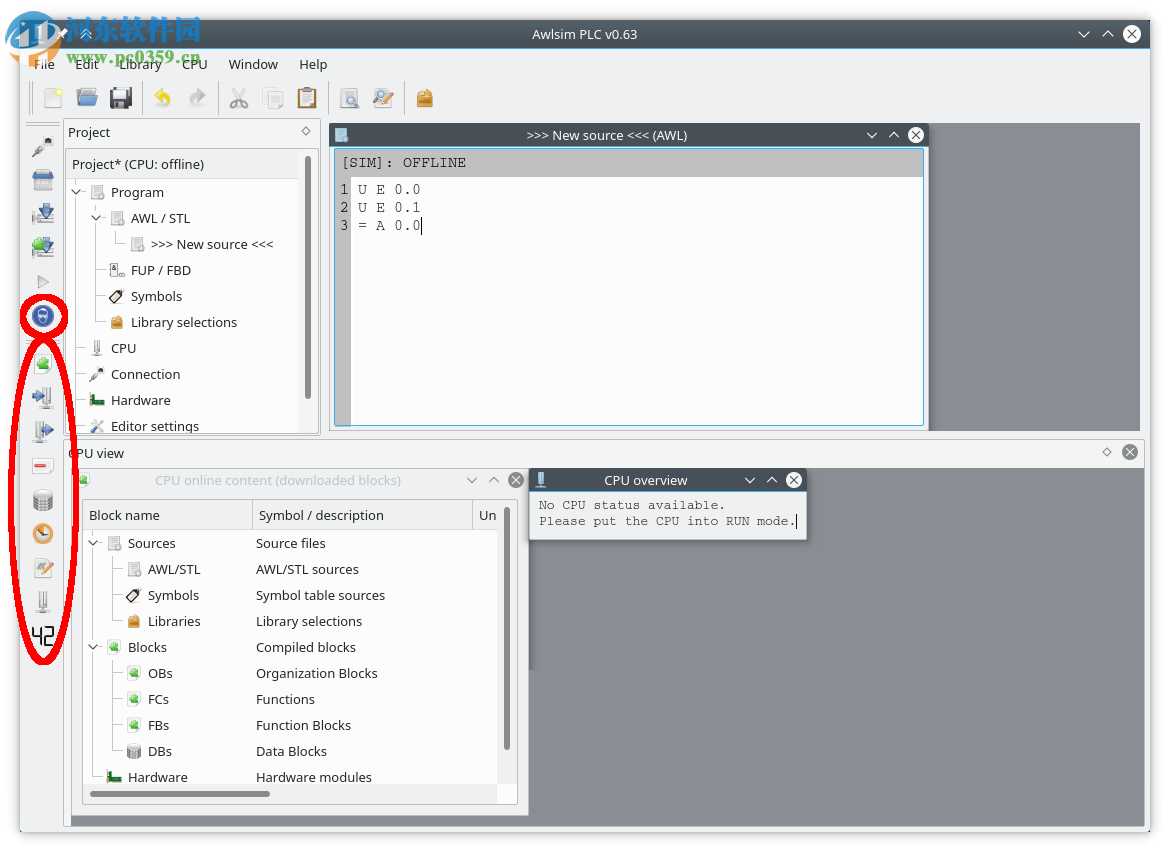Collapse the Sources node in CPU view
Screen dimensions: 1170x852
(x=93, y=543)
